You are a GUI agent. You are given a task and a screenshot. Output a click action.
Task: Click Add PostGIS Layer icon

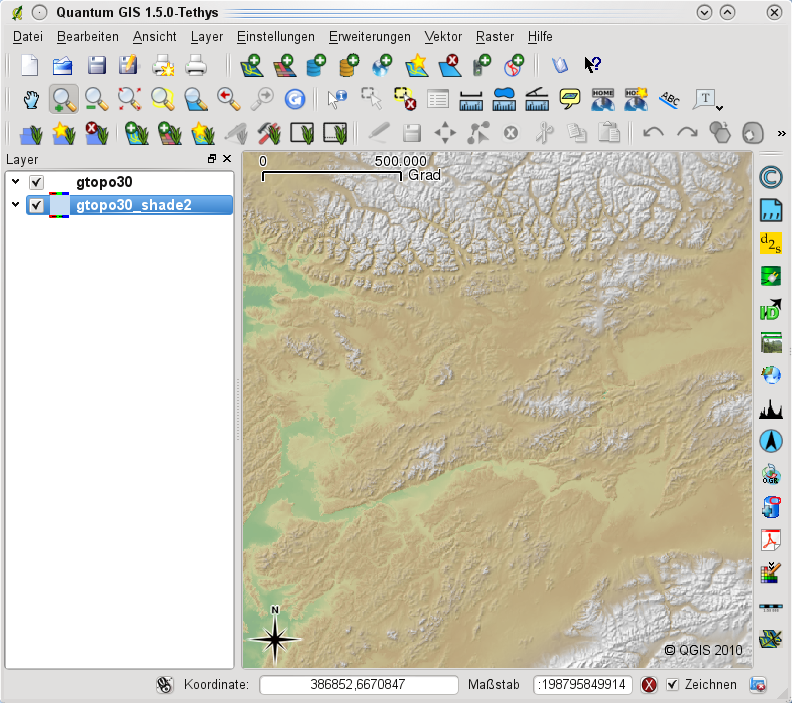[316, 66]
